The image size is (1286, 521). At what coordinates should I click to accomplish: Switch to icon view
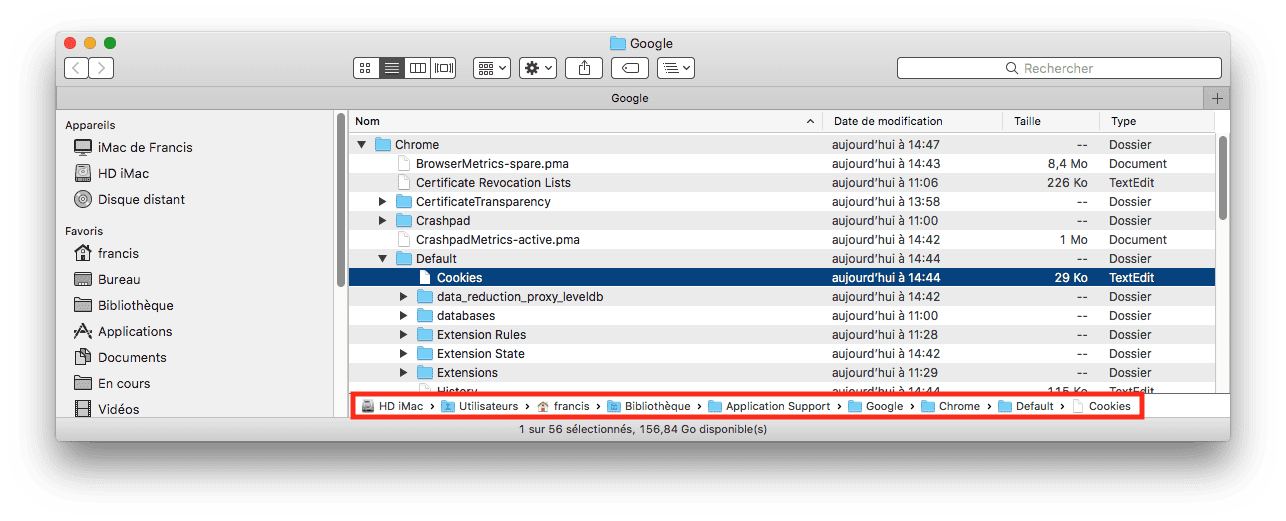tap(366, 68)
